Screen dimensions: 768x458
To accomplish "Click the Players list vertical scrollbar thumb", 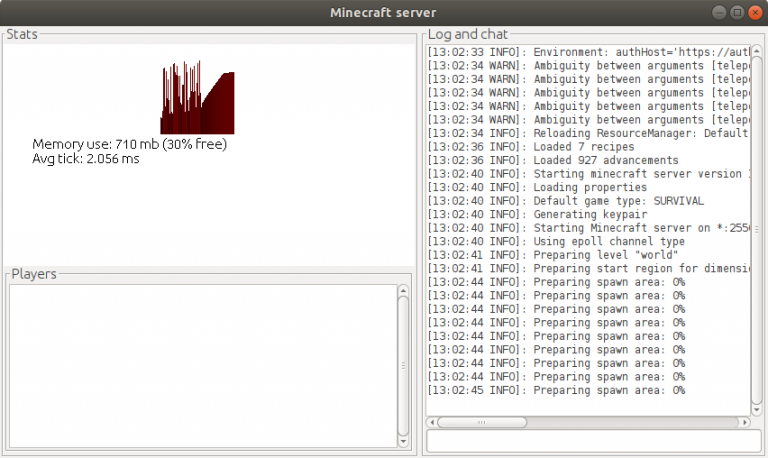I will (x=403, y=365).
